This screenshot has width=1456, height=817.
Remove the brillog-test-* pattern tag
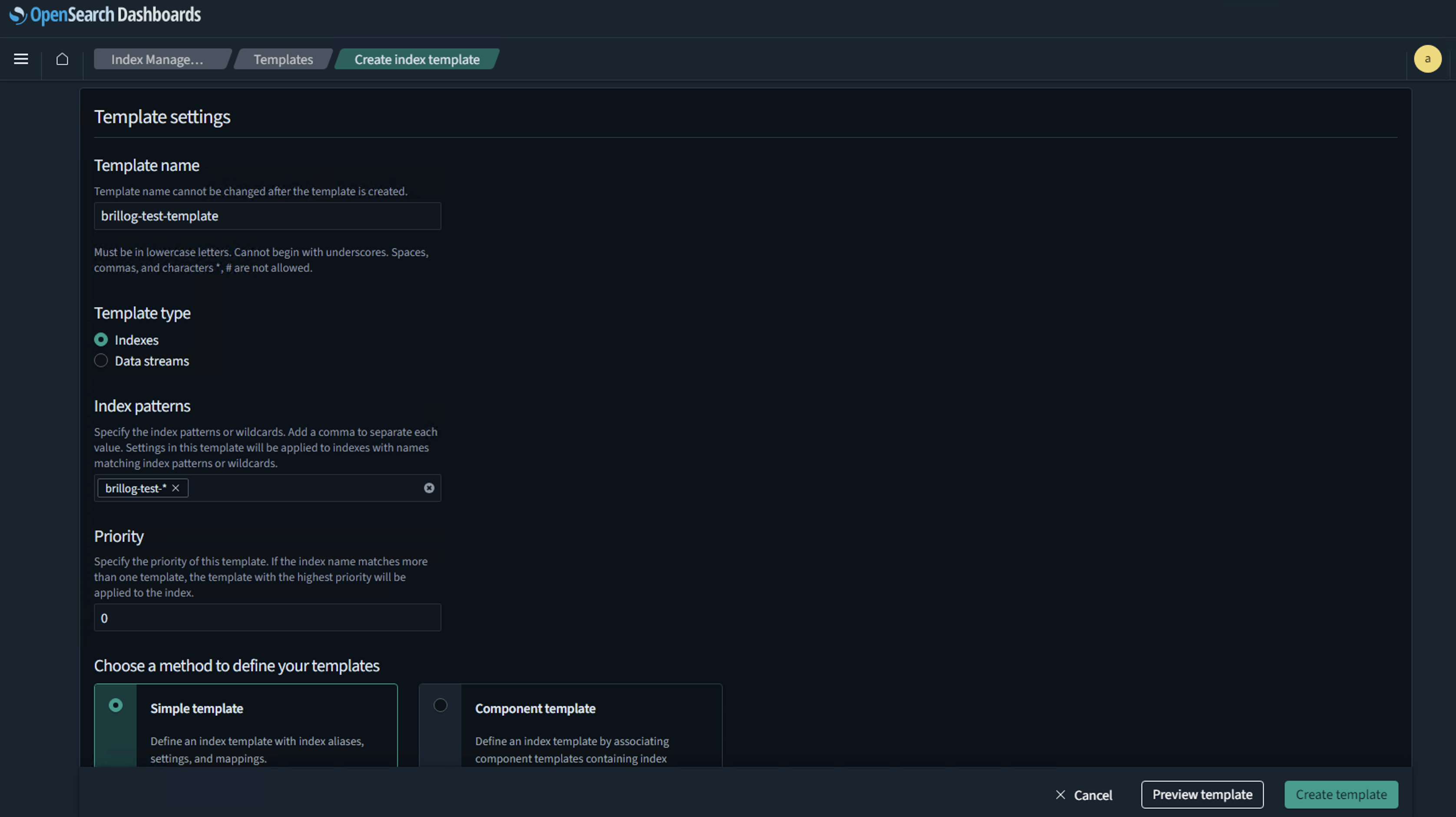point(175,488)
